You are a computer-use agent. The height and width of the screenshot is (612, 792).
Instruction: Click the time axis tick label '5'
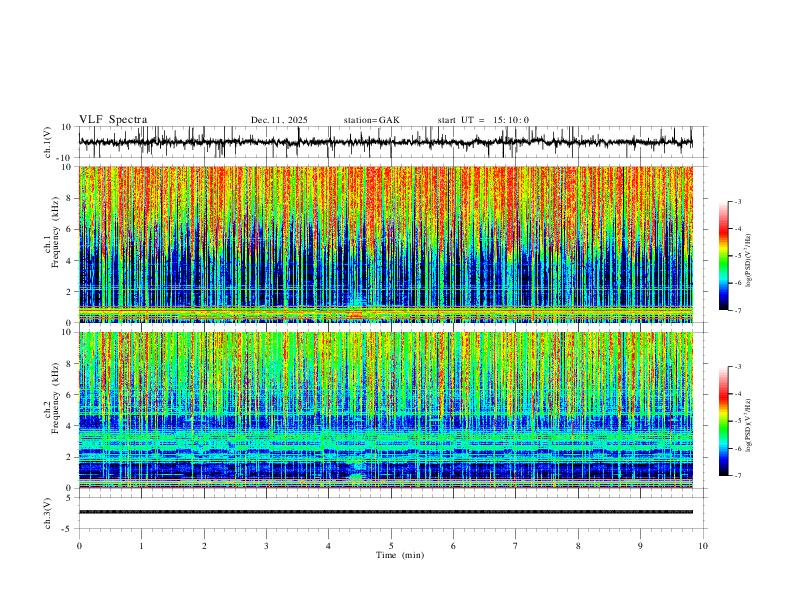391,546
